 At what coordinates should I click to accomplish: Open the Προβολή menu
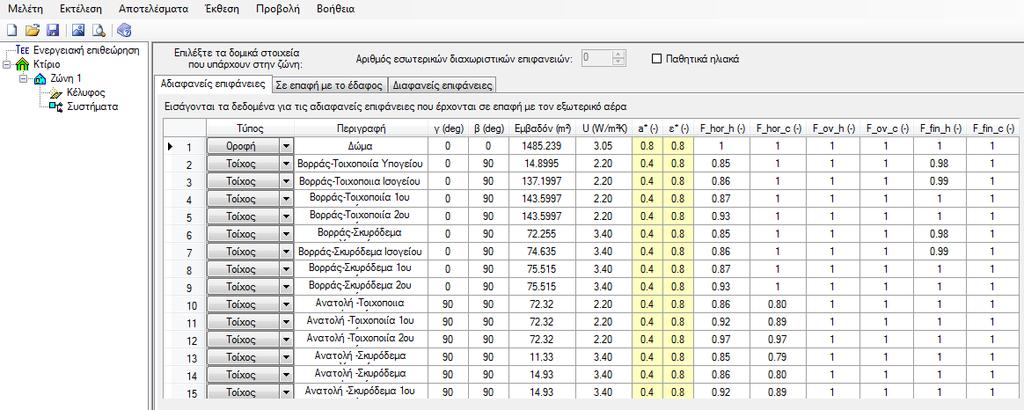[278, 9]
